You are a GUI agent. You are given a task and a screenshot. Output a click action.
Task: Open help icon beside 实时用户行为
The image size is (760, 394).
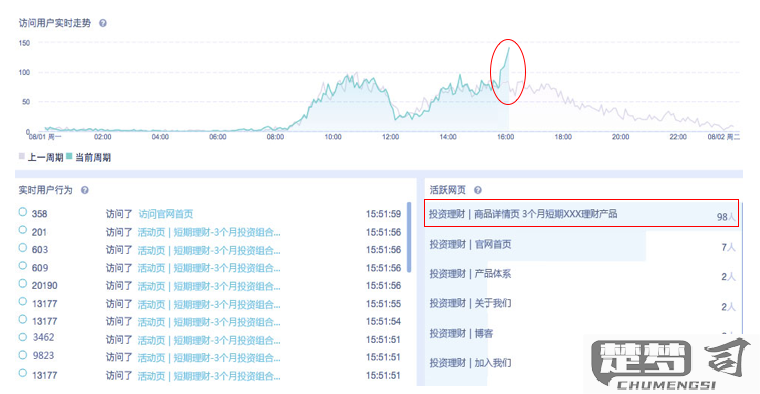click(x=84, y=190)
